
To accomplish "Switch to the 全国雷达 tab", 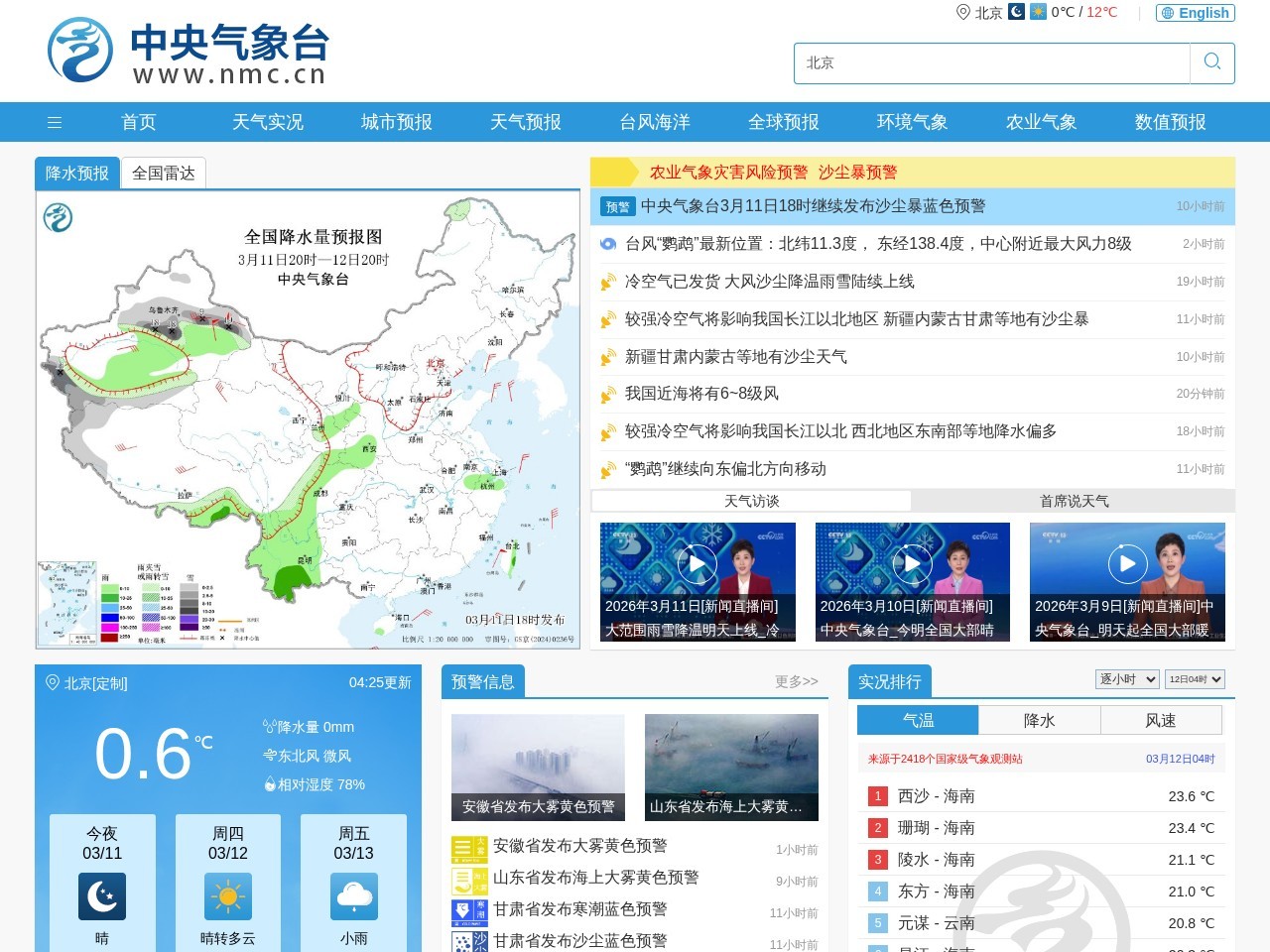I will 163,173.
